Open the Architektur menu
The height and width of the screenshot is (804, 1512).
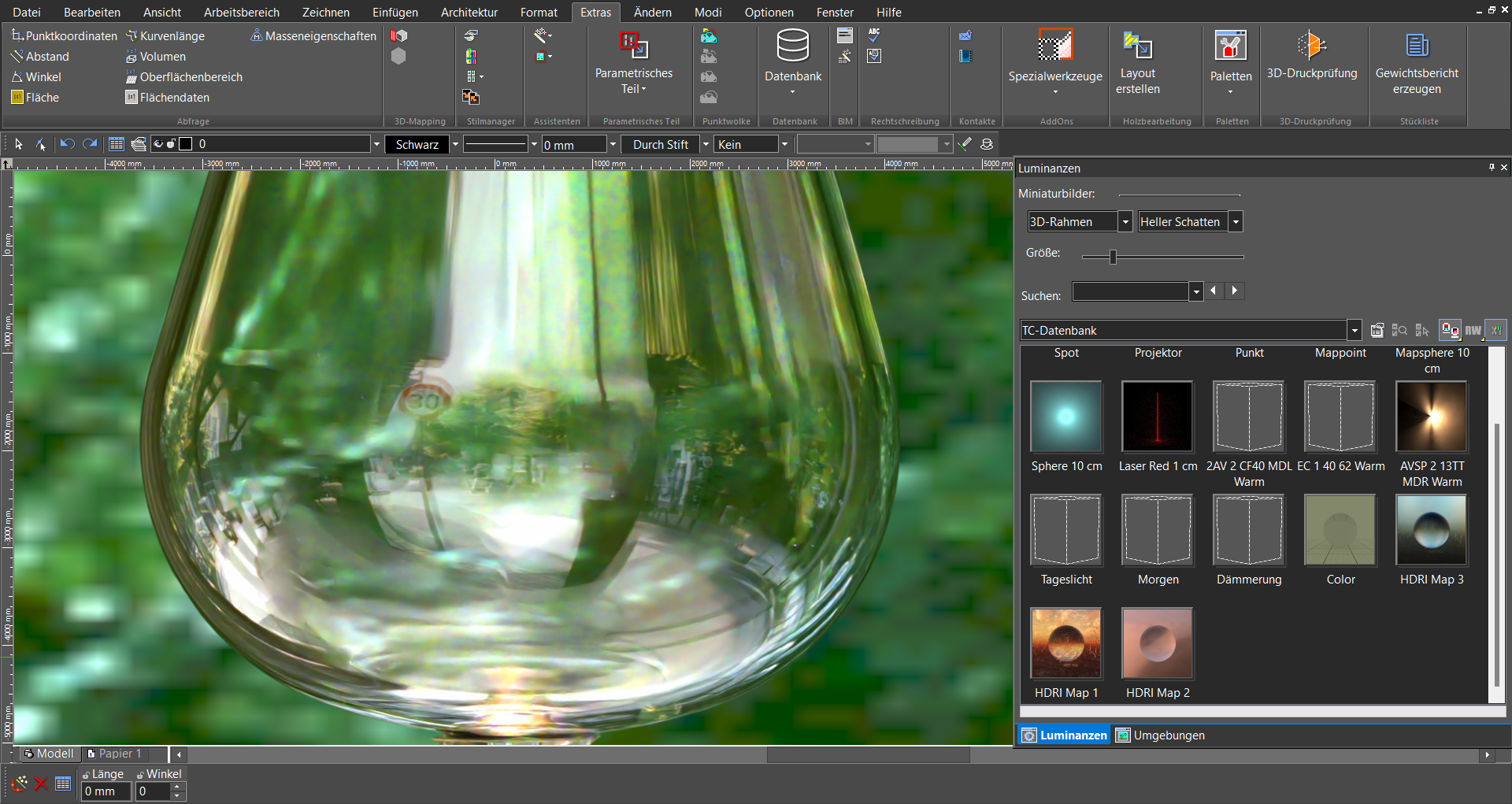coord(469,12)
